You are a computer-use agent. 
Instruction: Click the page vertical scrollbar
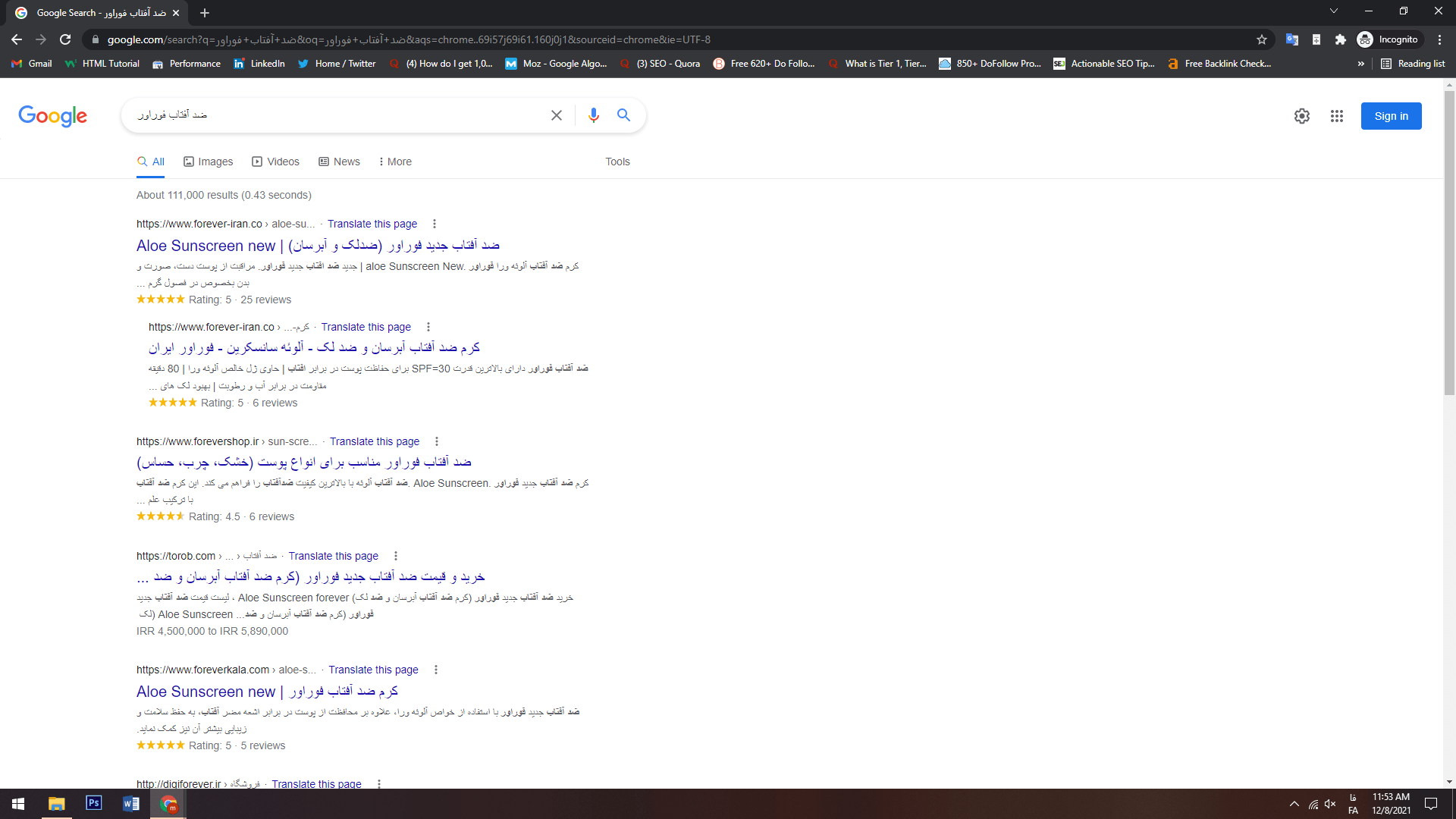coord(1449,243)
